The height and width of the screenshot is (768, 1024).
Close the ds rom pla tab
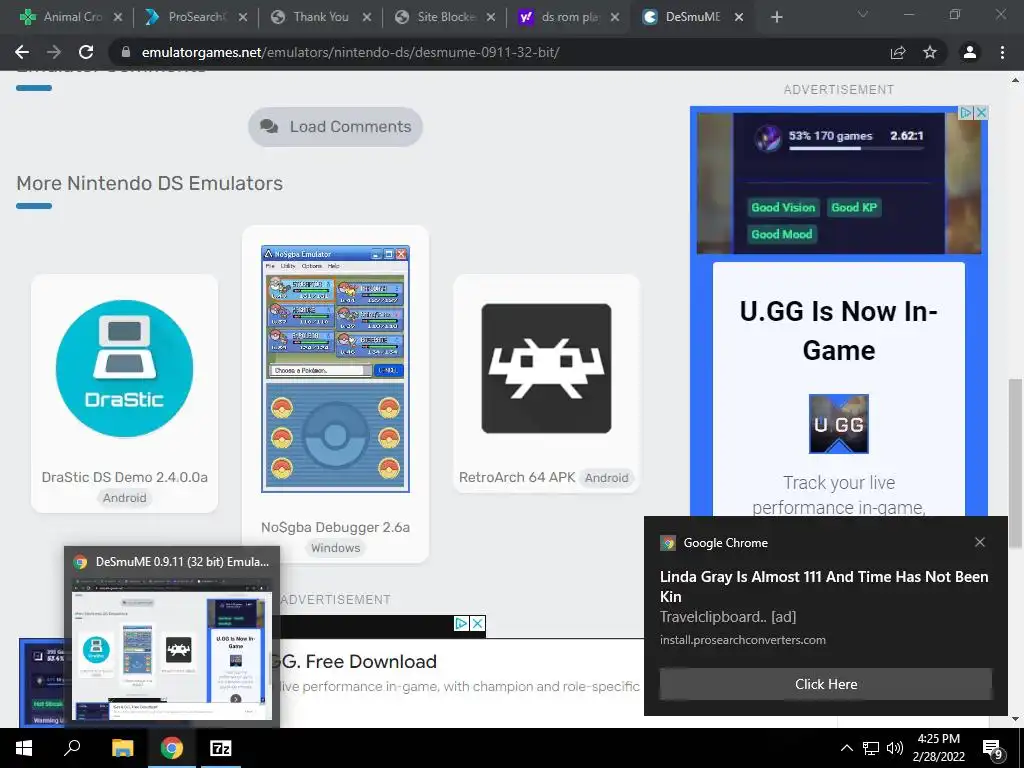615,18
